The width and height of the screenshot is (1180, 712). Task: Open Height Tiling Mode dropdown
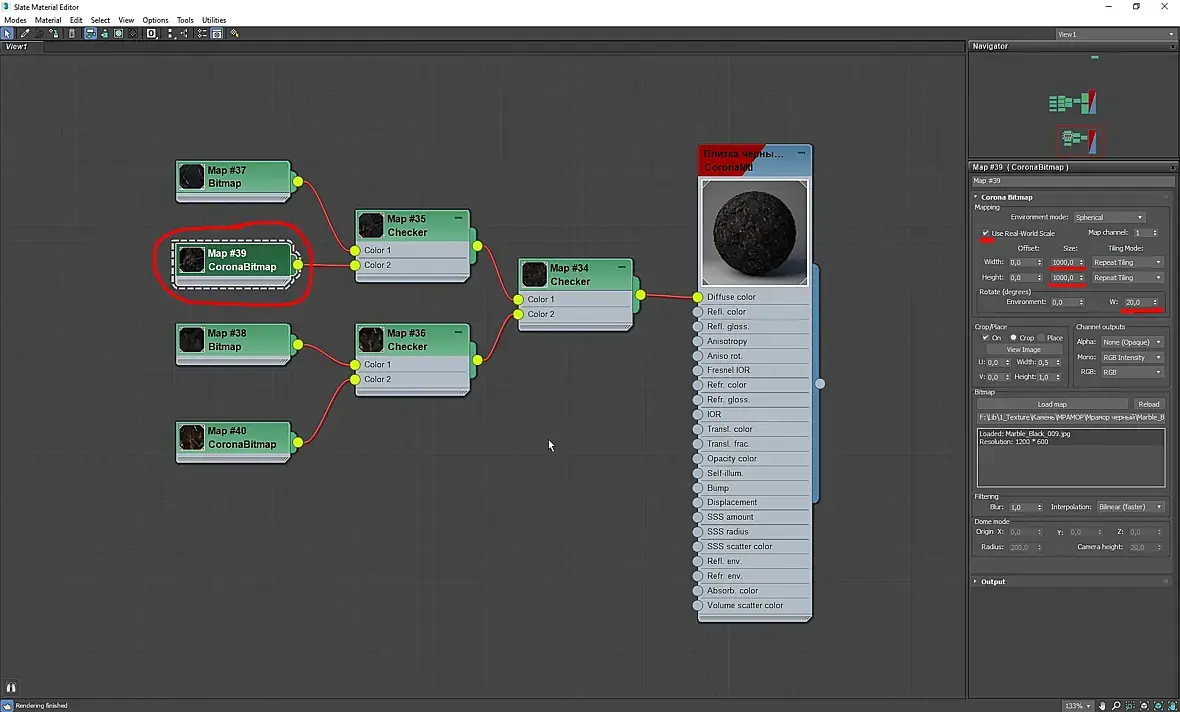tap(1127, 278)
